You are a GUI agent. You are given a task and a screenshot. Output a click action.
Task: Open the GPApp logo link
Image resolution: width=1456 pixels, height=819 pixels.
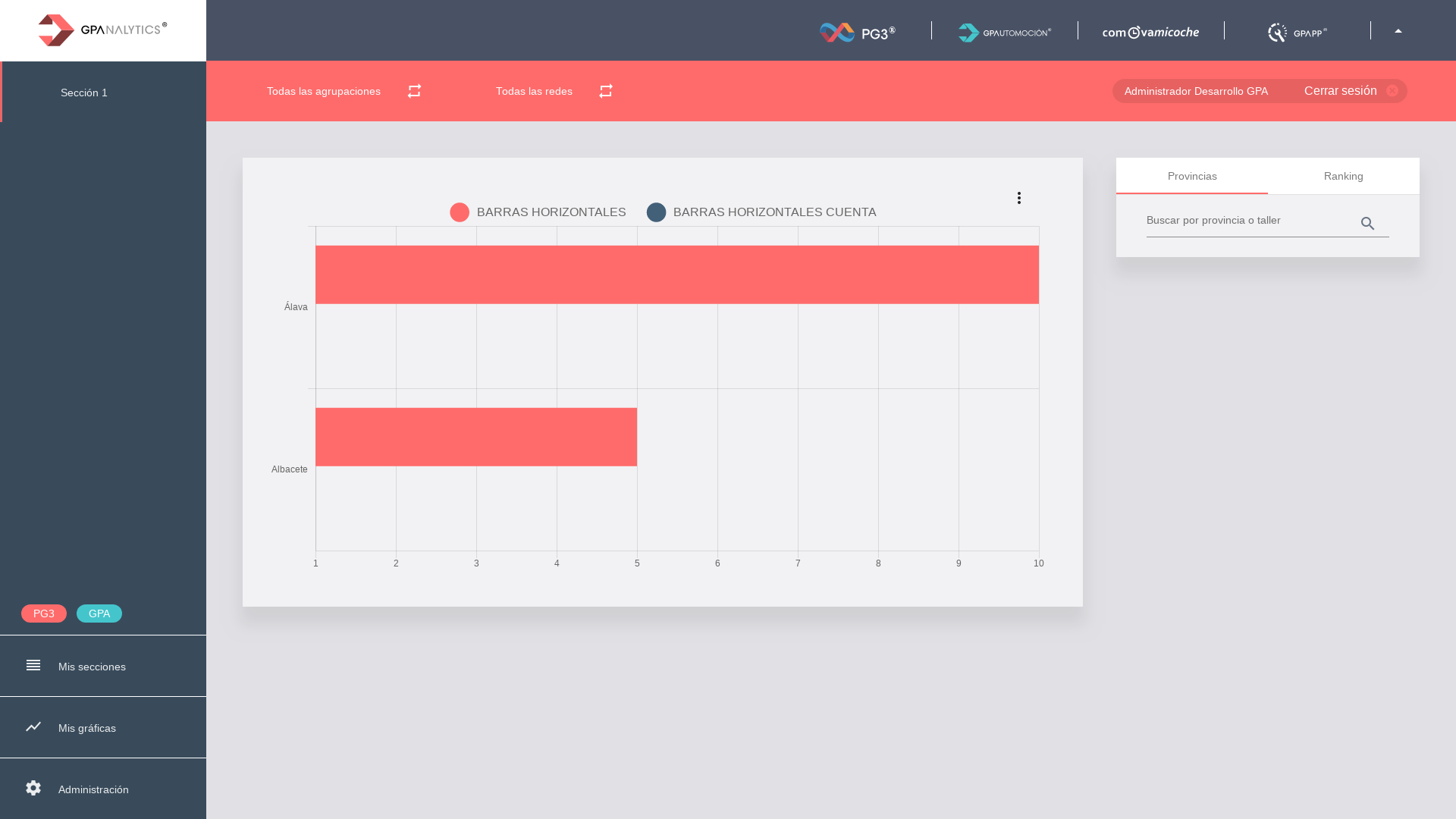tap(1297, 32)
